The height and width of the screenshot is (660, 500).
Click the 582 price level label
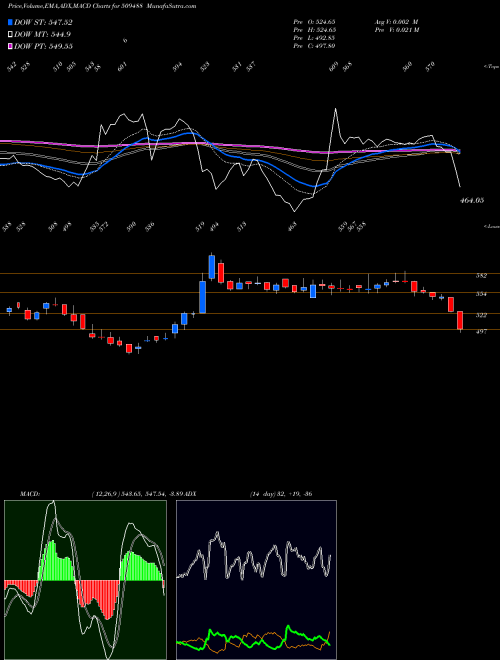click(481, 276)
